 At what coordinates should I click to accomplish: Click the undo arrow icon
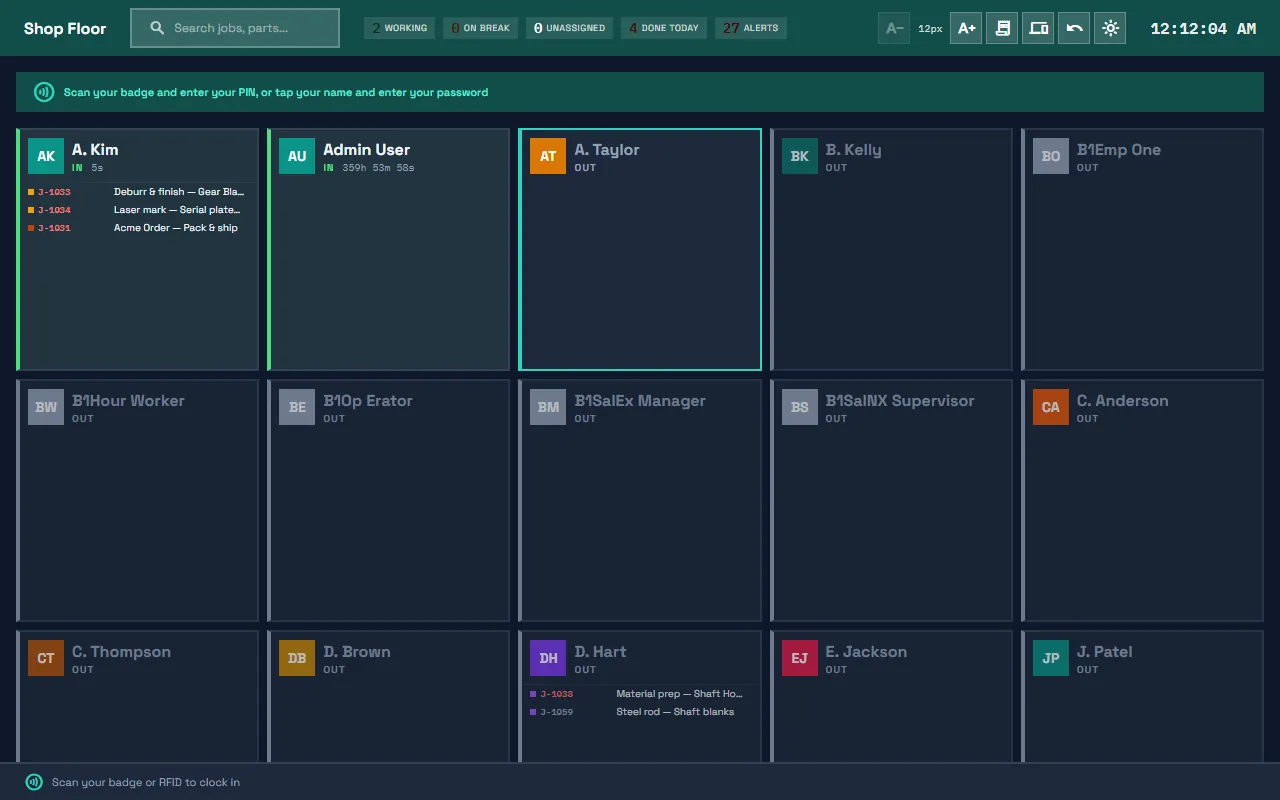point(1074,28)
